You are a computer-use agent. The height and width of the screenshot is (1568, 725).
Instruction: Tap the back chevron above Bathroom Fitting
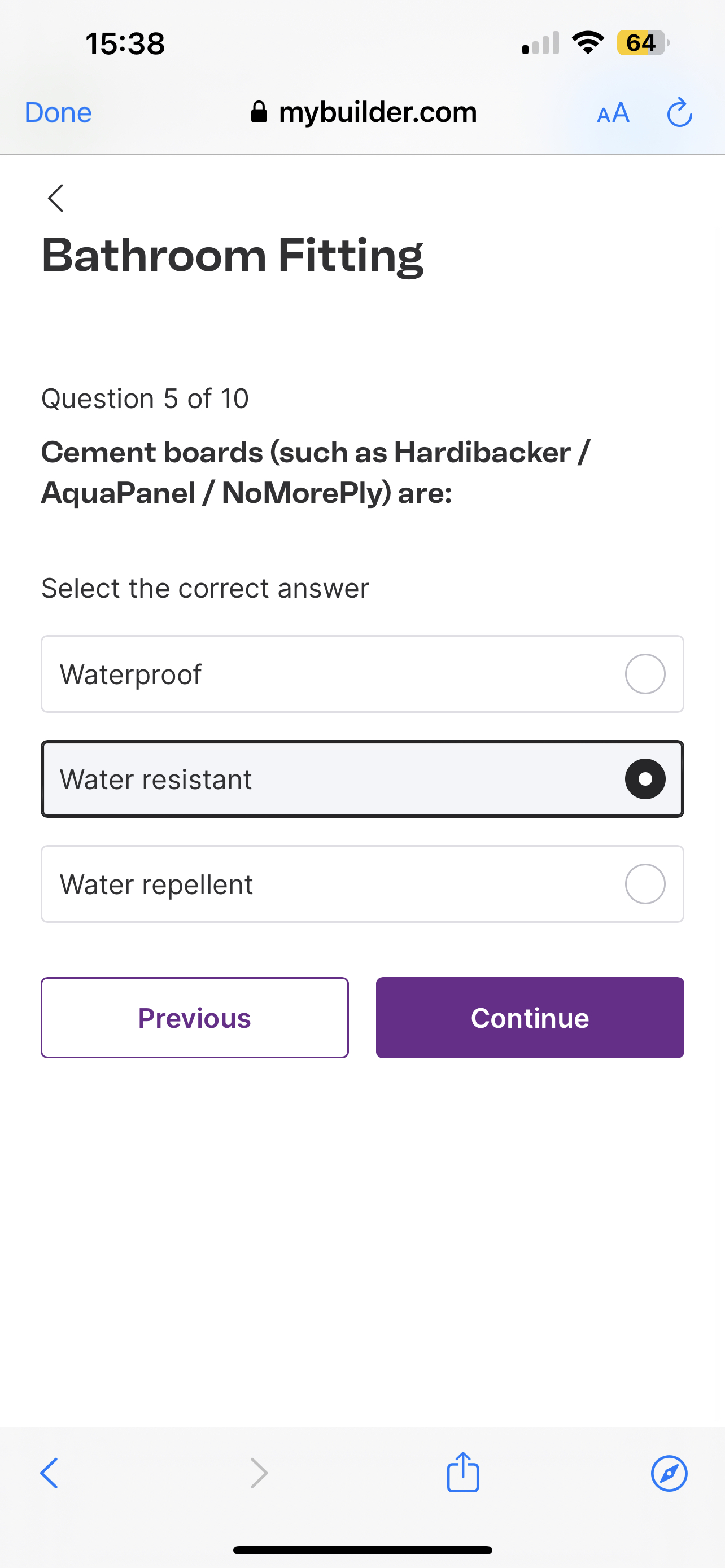56,198
